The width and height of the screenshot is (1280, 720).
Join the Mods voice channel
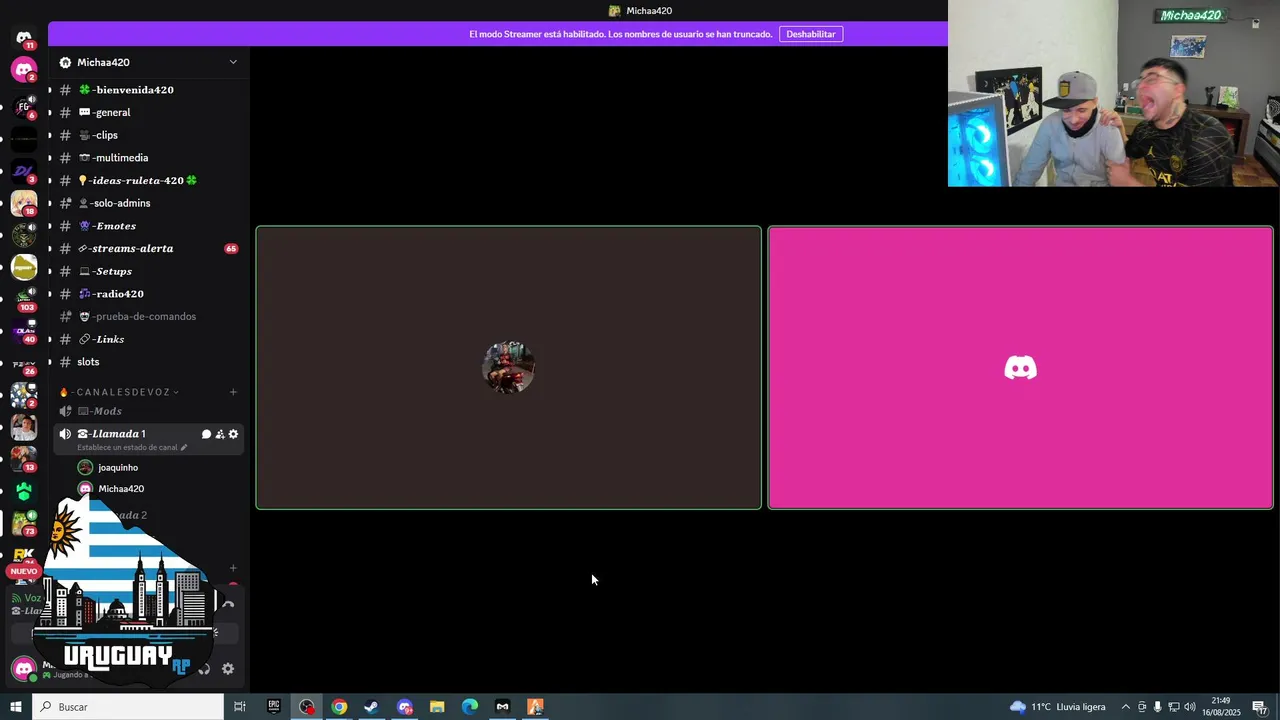tap(148, 411)
